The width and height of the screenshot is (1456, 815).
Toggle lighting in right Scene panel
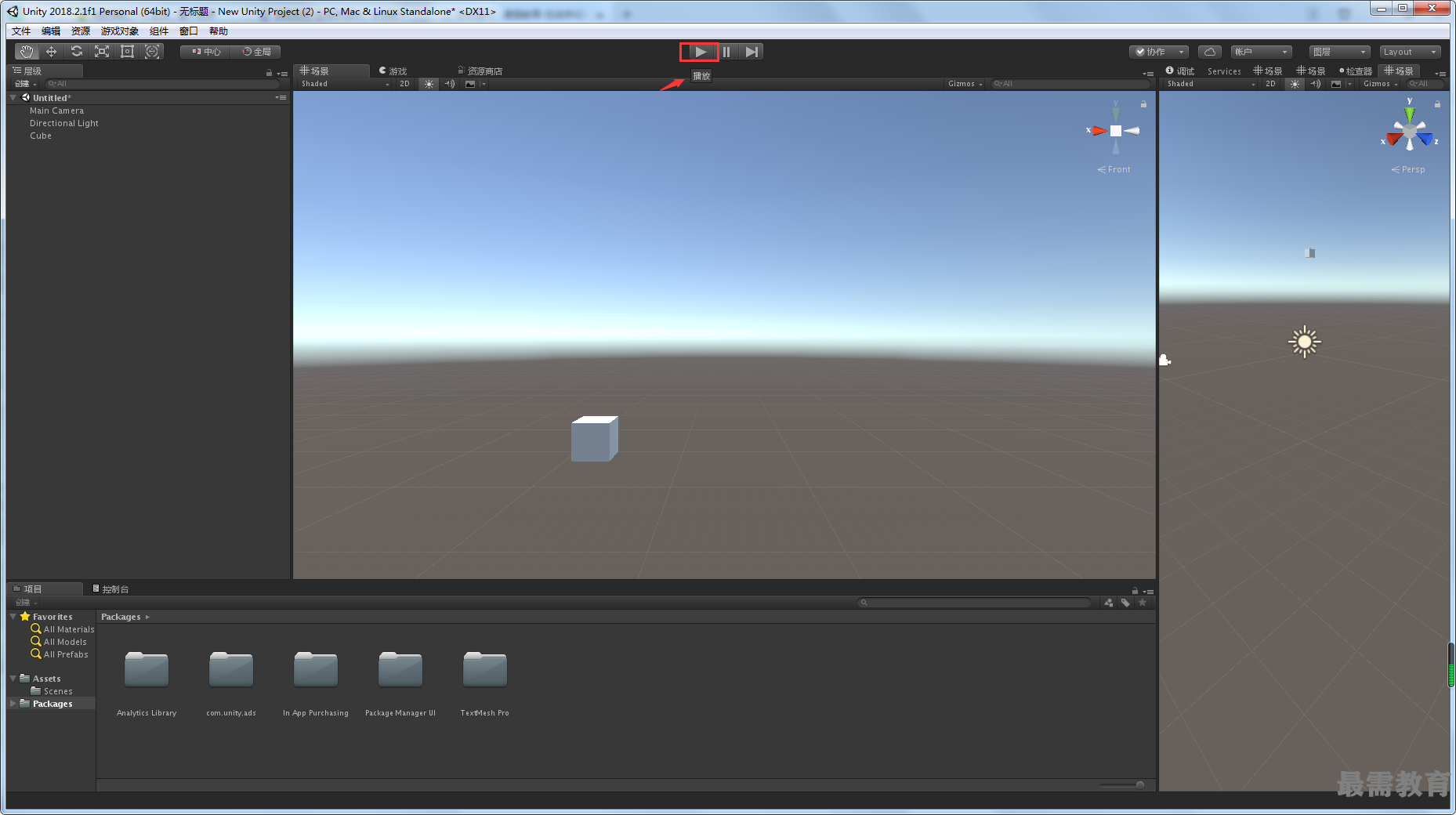pyautogui.click(x=1295, y=84)
